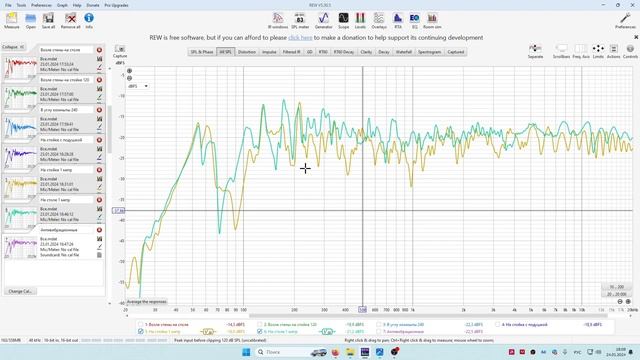Open graph Limits settings
Screen dimensions: 640x360
(598, 51)
